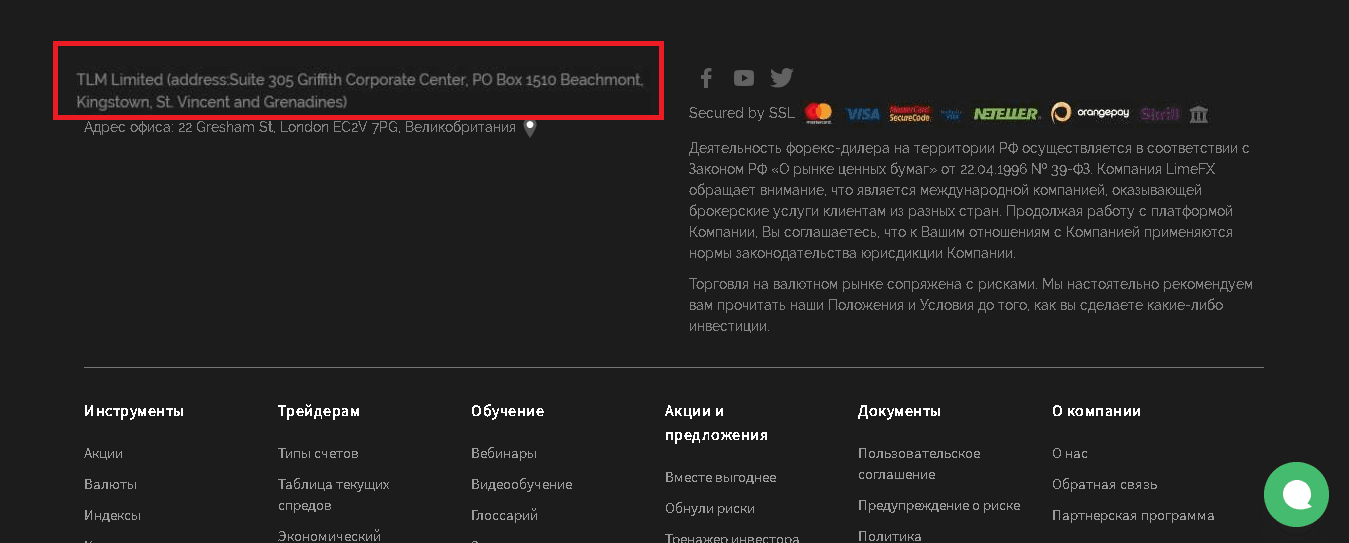
Task: Open the Валюты link
Action: click(x=111, y=484)
